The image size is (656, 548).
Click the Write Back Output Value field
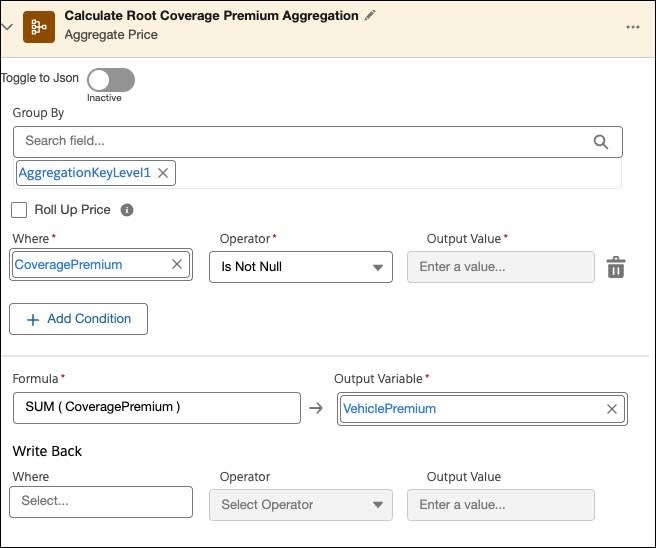pyautogui.click(x=501, y=505)
